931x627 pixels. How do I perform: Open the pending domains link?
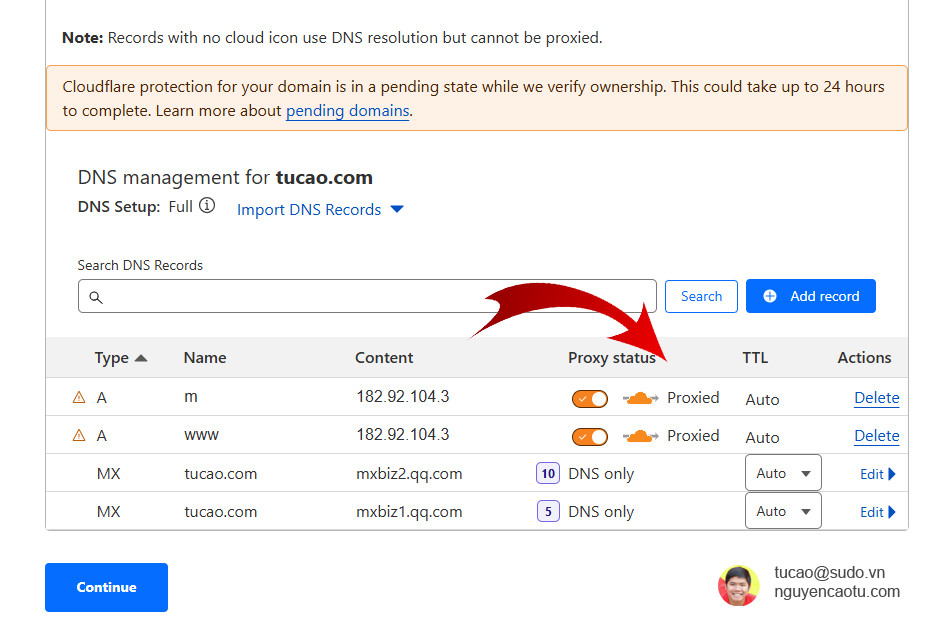[x=347, y=110]
